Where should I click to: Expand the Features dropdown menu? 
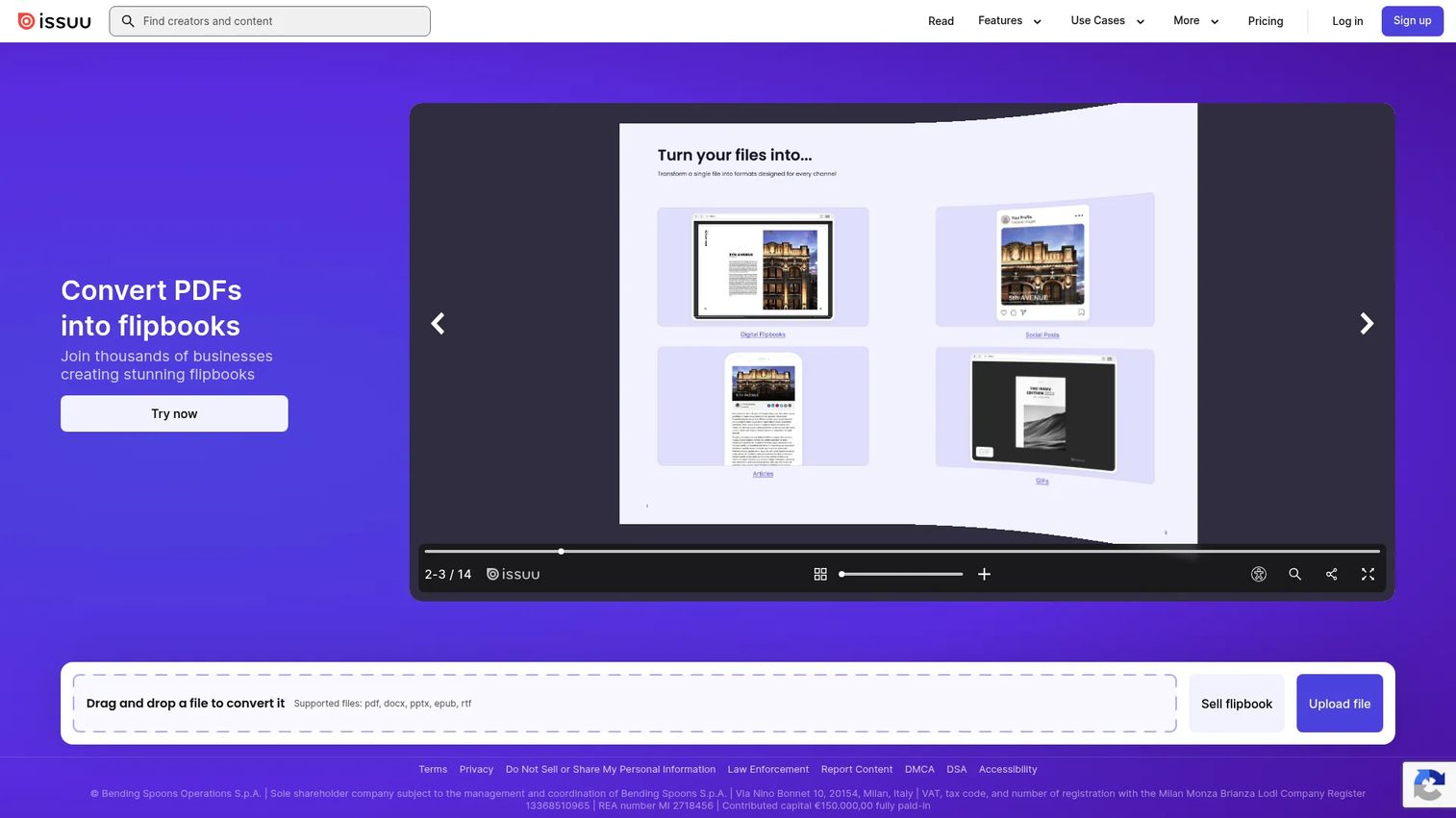click(1010, 21)
